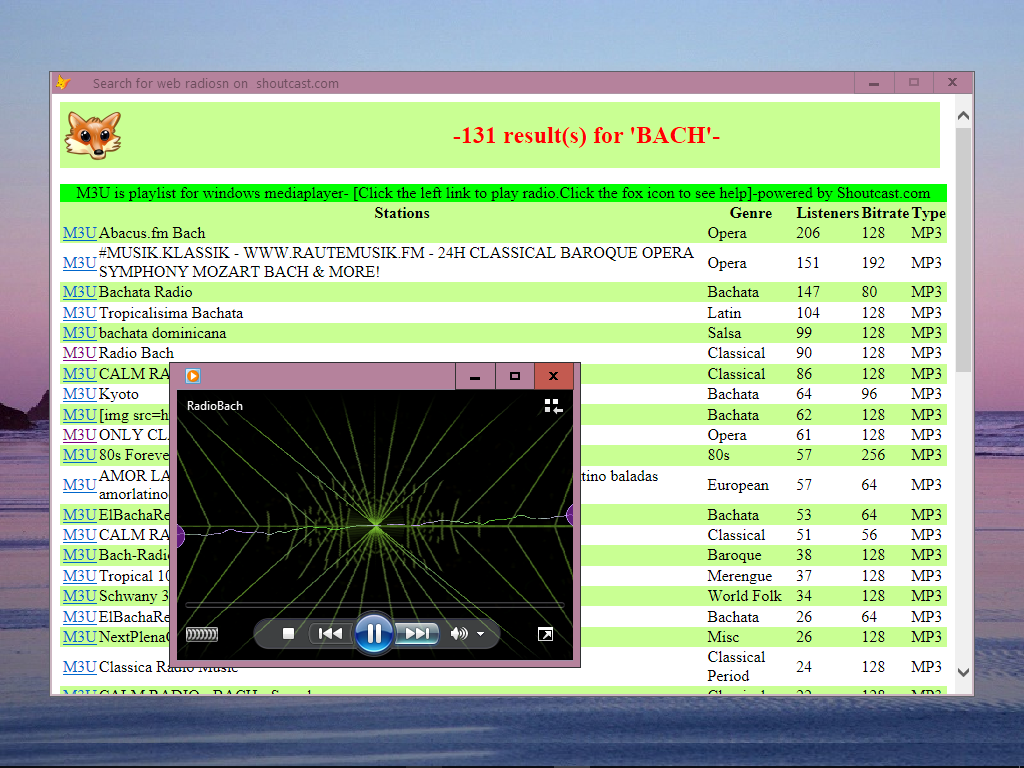Minimize the media player window

pos(475,376)
